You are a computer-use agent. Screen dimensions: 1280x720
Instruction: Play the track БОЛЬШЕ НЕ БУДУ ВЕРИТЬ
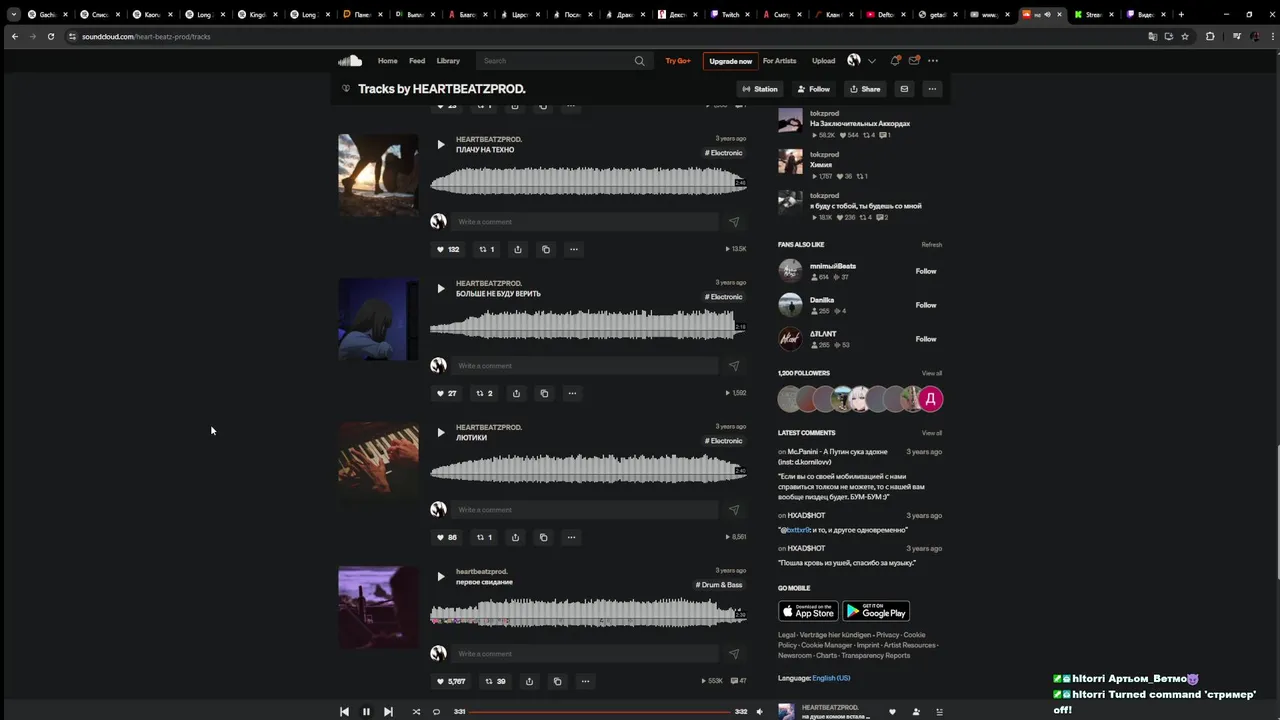[440, 289]
